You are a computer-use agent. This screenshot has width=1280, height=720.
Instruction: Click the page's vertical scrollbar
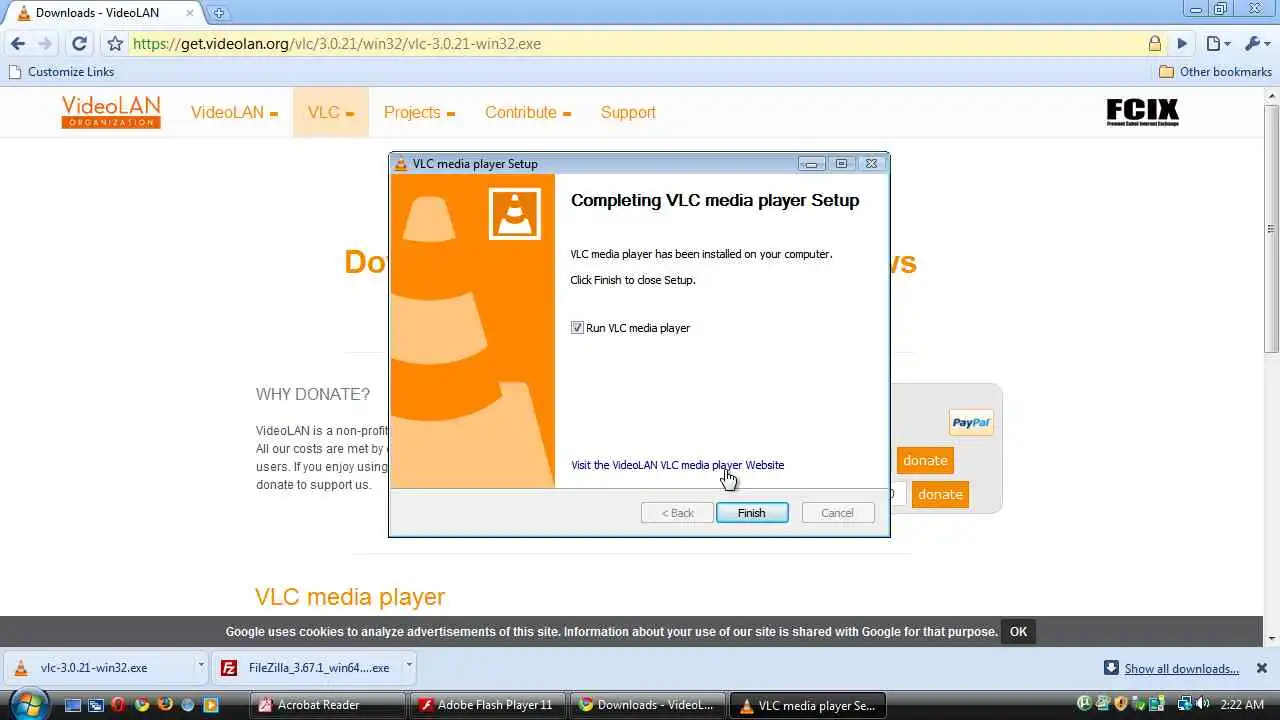(1271, 365)
